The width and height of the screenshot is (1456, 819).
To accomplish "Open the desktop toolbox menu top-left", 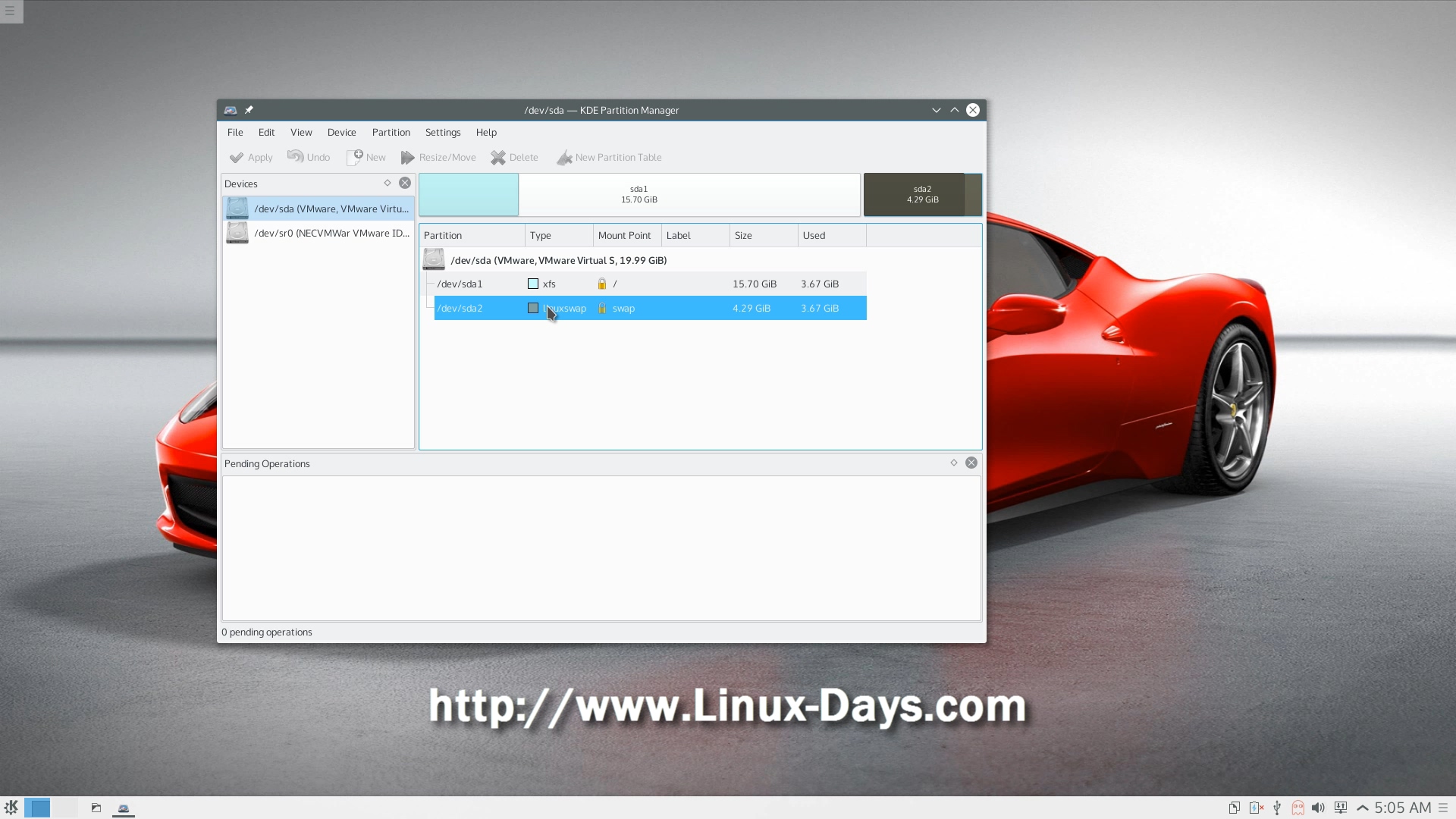I will 11,11.
